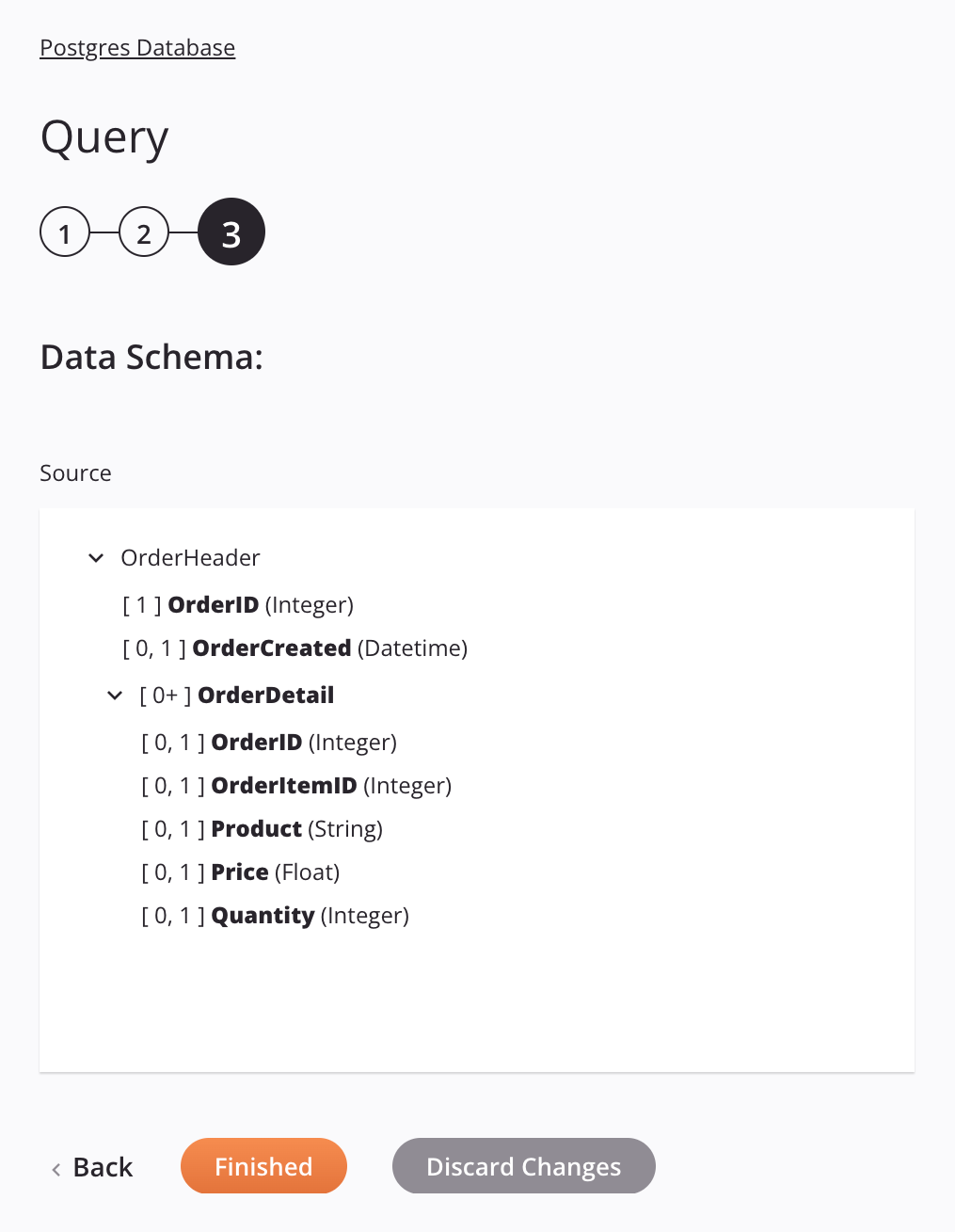The width and height of the screenshot is (955, 1232).
Task: Click Discard Changes
Action: click(x=523, y=1166)
